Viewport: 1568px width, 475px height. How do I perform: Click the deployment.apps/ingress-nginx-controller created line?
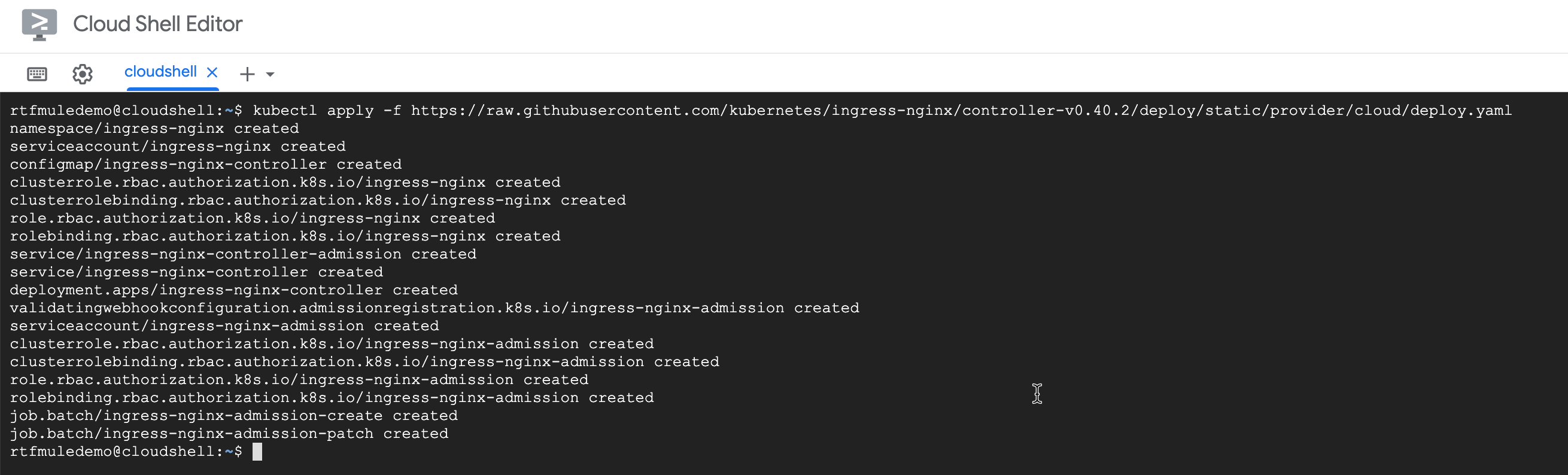(x=234, y=290)
